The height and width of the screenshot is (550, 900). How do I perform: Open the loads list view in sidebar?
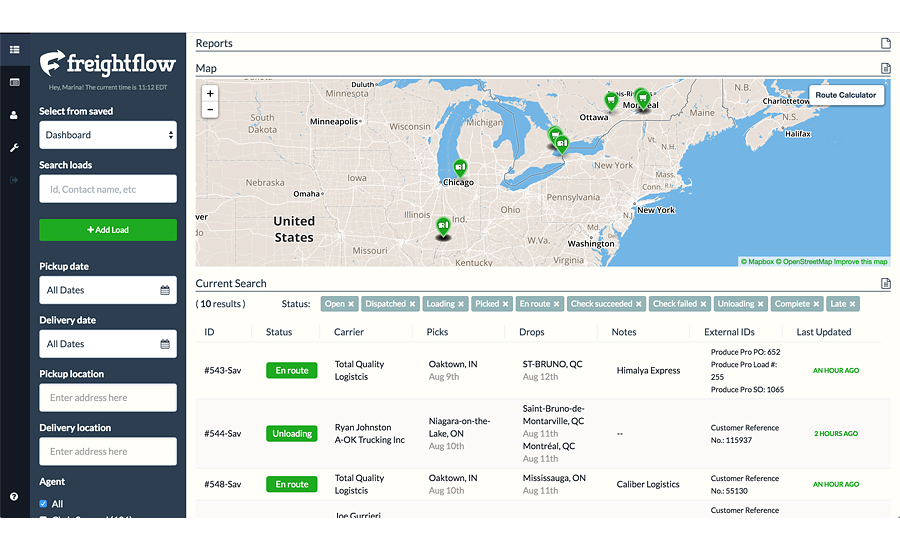tap(14, 49)
